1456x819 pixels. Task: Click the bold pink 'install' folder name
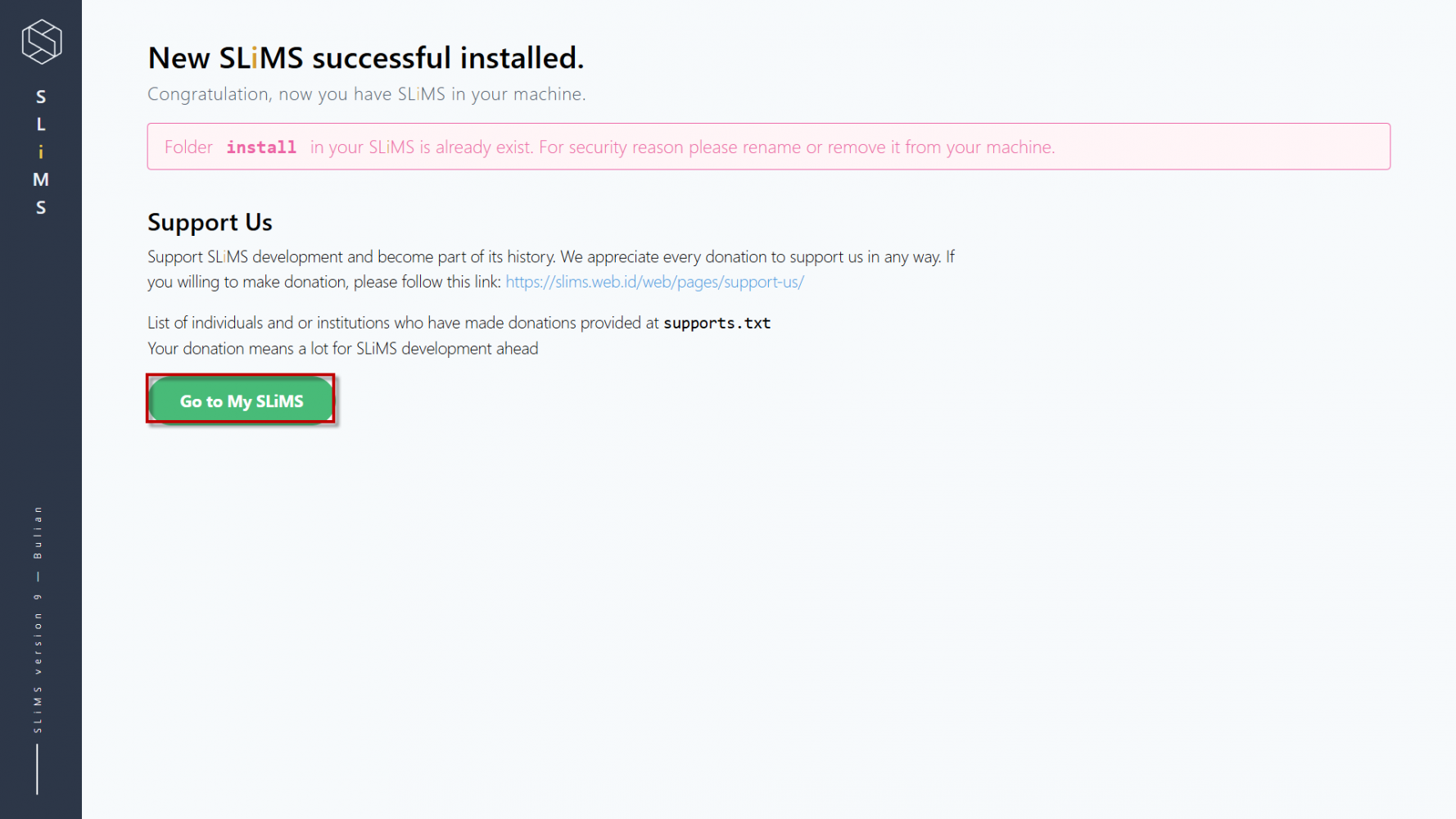pos(261,147)
